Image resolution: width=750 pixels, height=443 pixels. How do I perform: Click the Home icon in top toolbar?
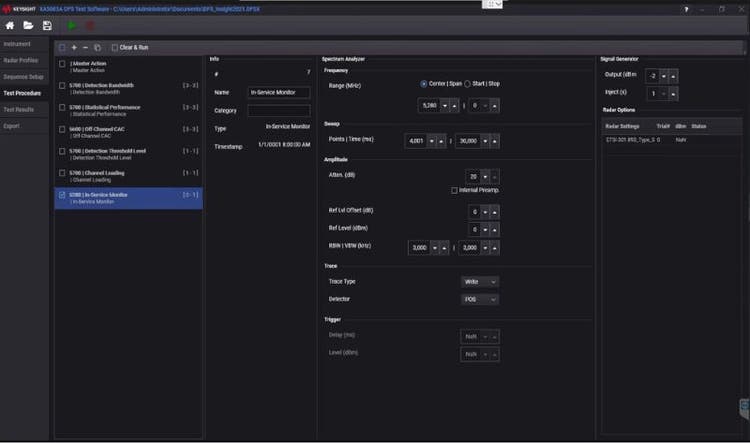(10, 25)
